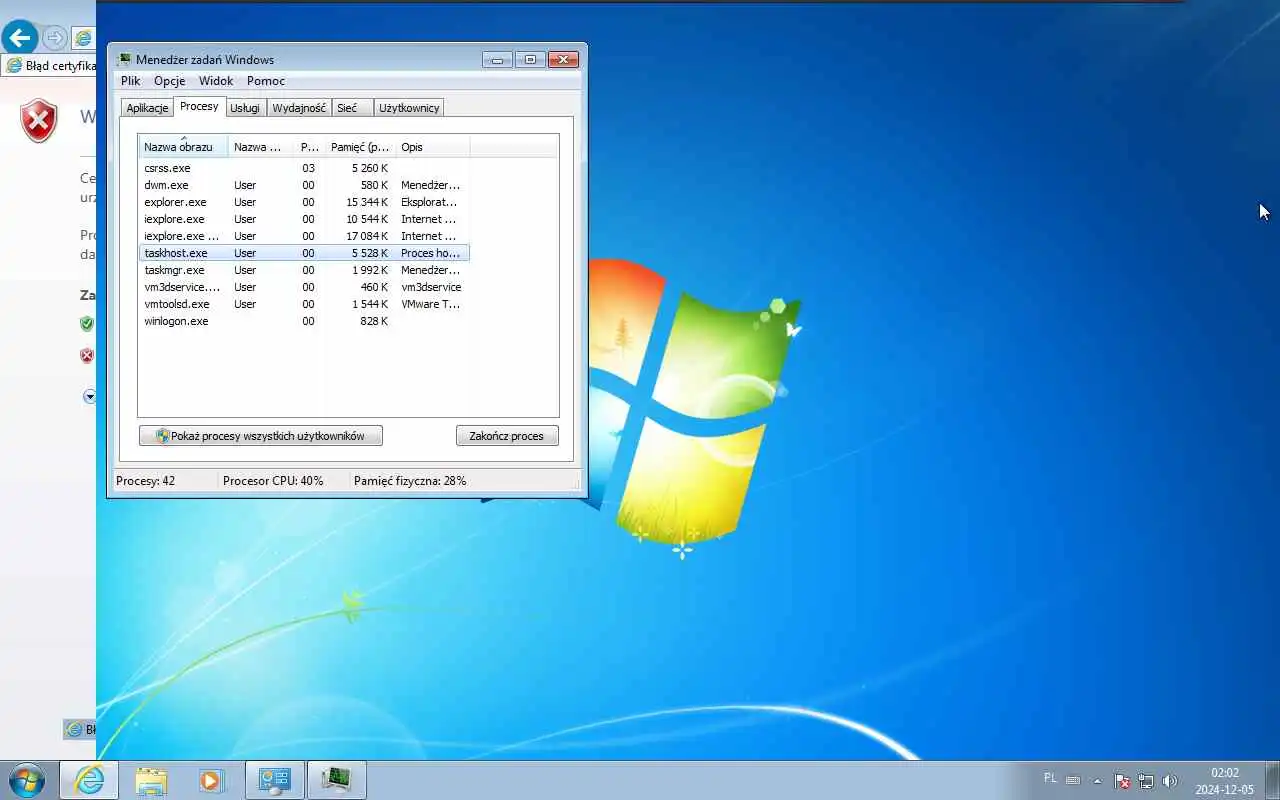This screenshot has height=800, width=1280.
Task: Open the Wydajność tab
Action: 299,108
